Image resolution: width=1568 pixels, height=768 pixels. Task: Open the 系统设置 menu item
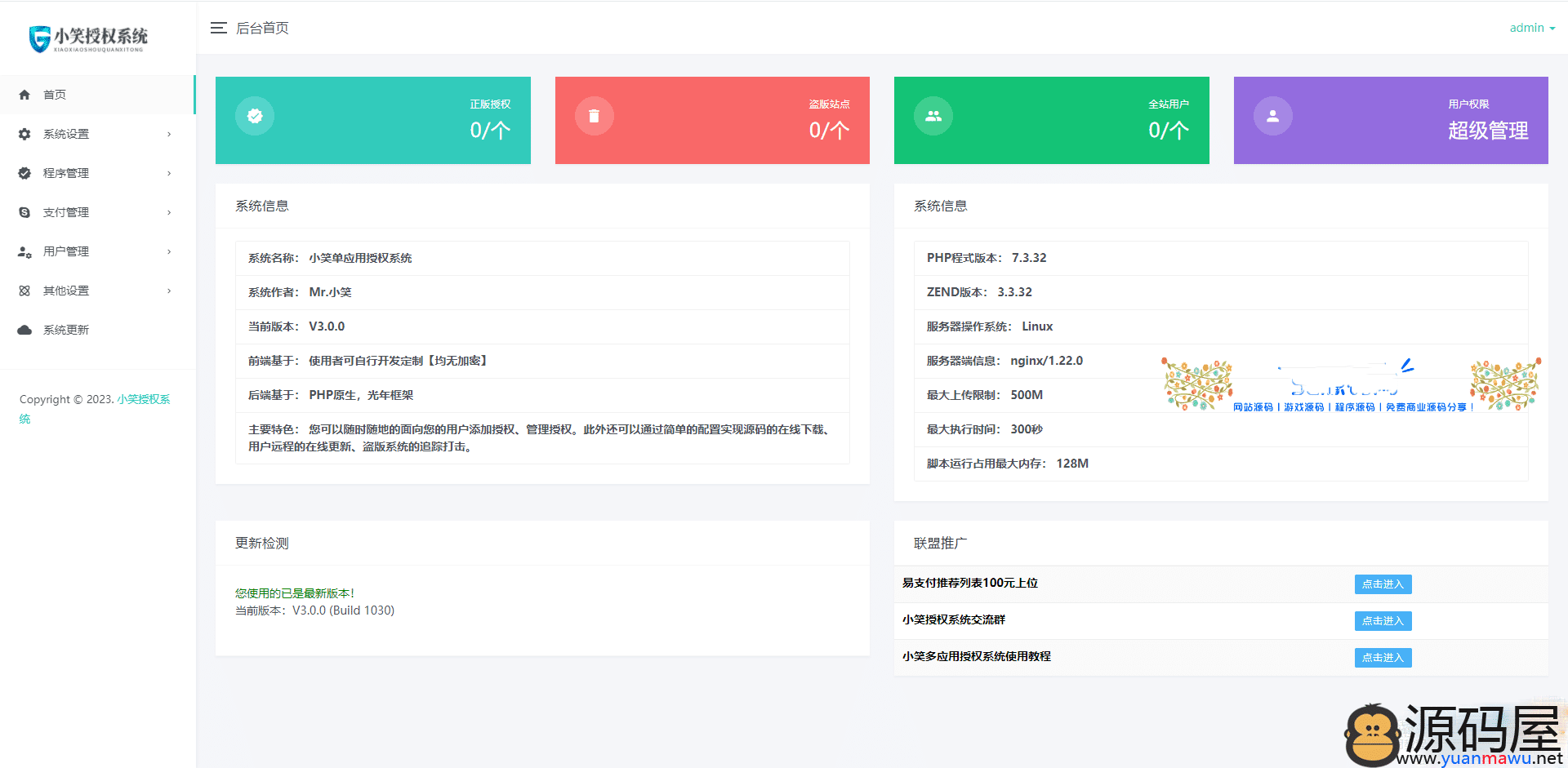[97, 134]
